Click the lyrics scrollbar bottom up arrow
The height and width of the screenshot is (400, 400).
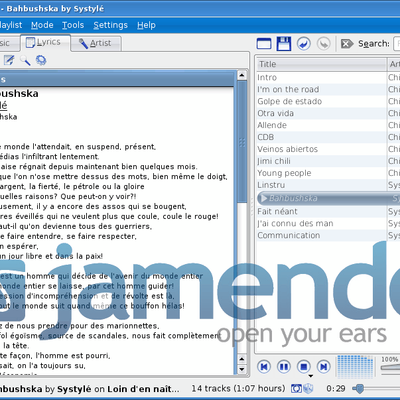tap(242, 359)
